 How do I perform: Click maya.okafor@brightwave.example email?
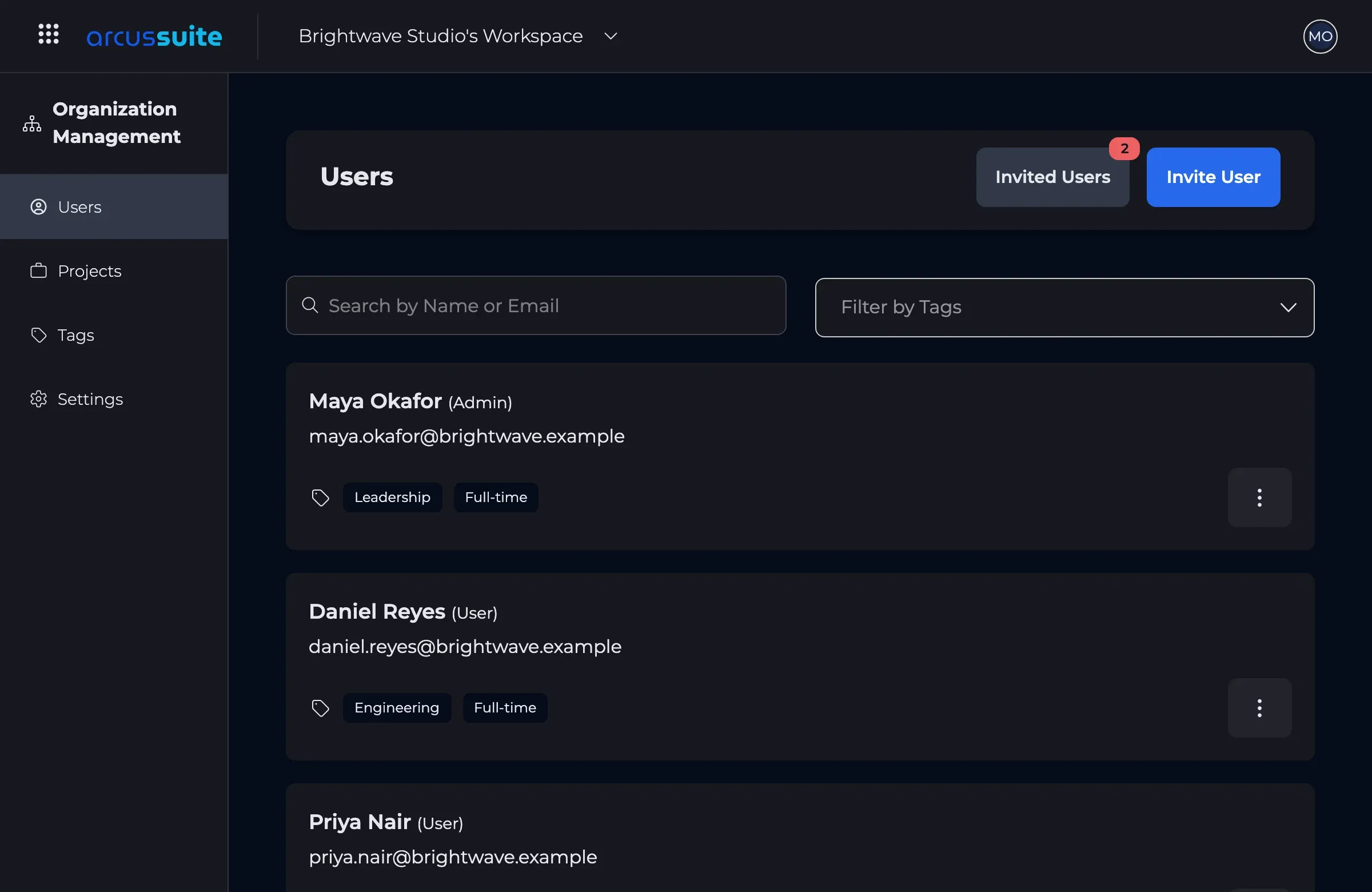point(467,436)
